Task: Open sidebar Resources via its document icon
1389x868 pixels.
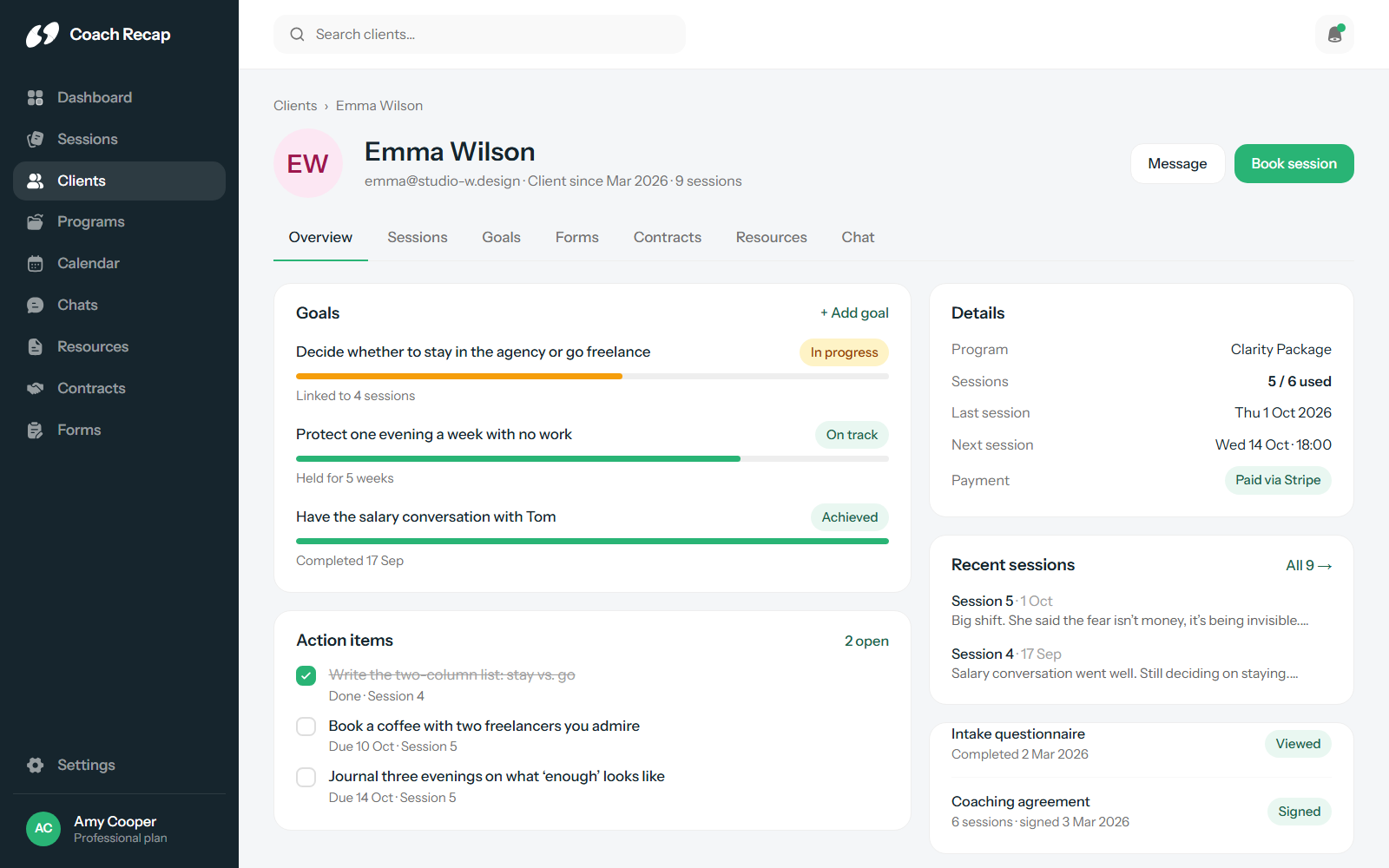Action: click(x=36, y=347)
